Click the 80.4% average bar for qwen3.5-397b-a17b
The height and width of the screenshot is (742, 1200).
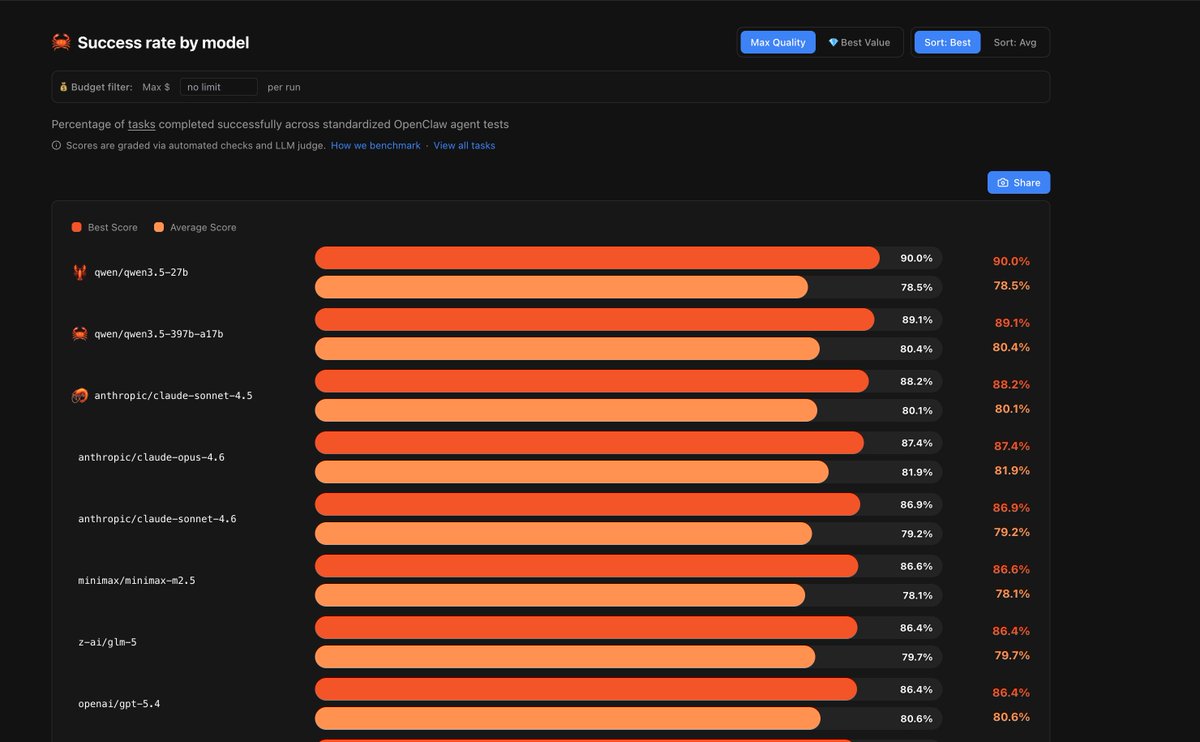tap(567, 349)
